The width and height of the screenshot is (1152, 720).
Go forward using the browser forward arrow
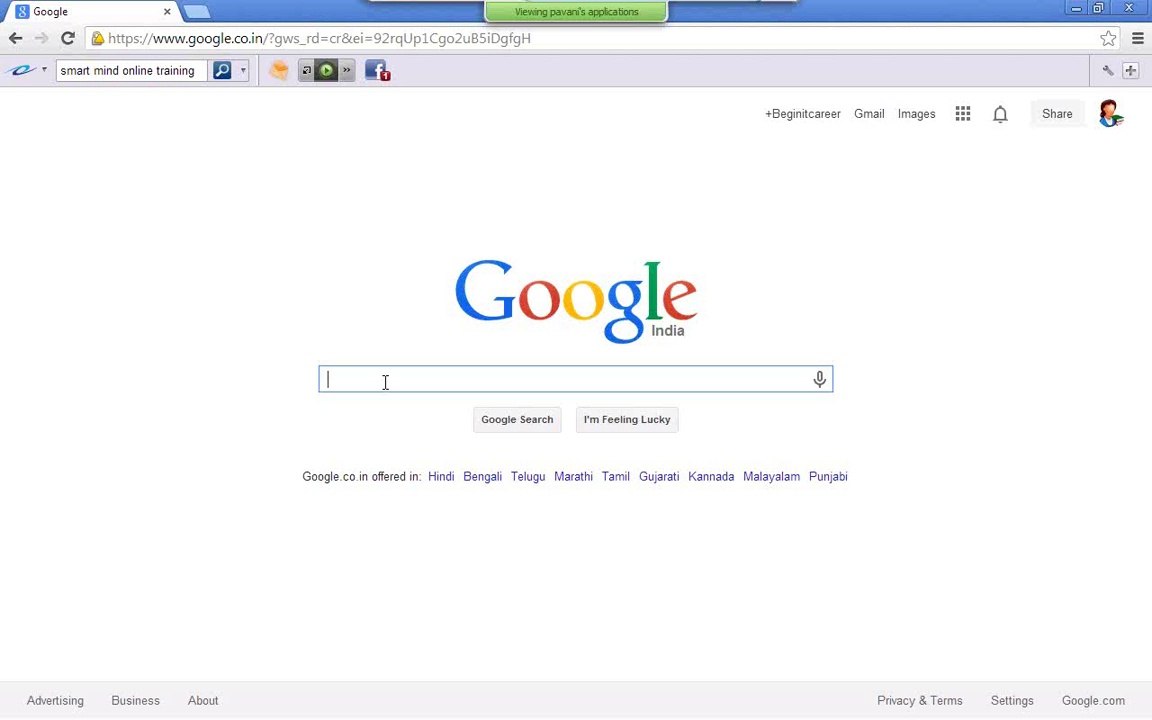coord(41,38)
